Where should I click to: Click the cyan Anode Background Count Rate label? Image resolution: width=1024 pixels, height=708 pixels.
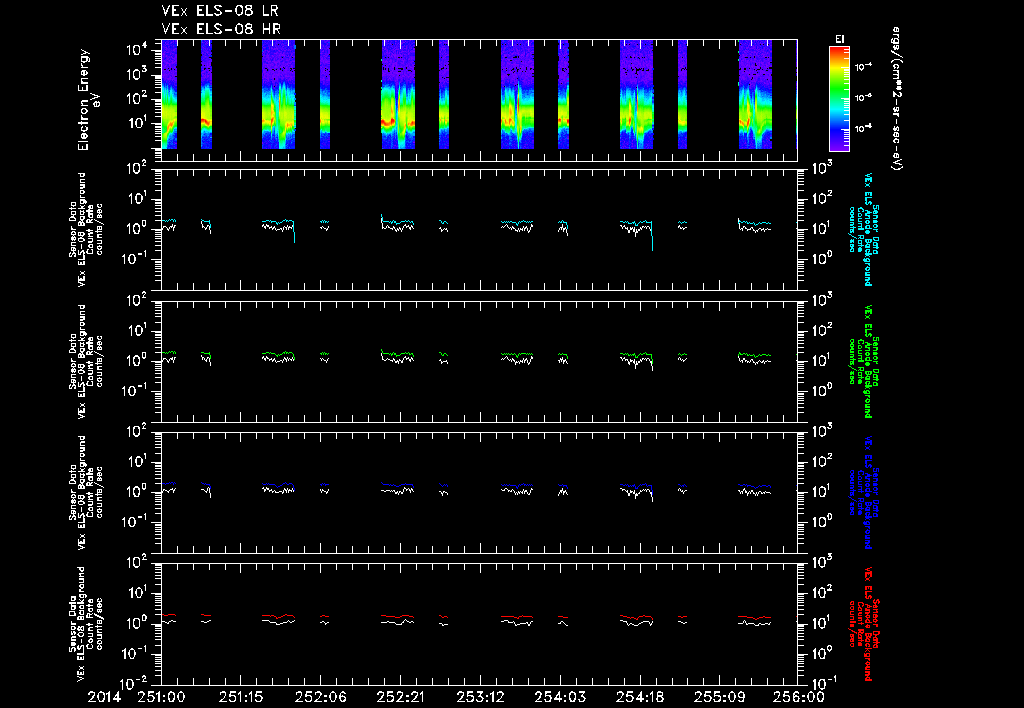tap(863, 229)
